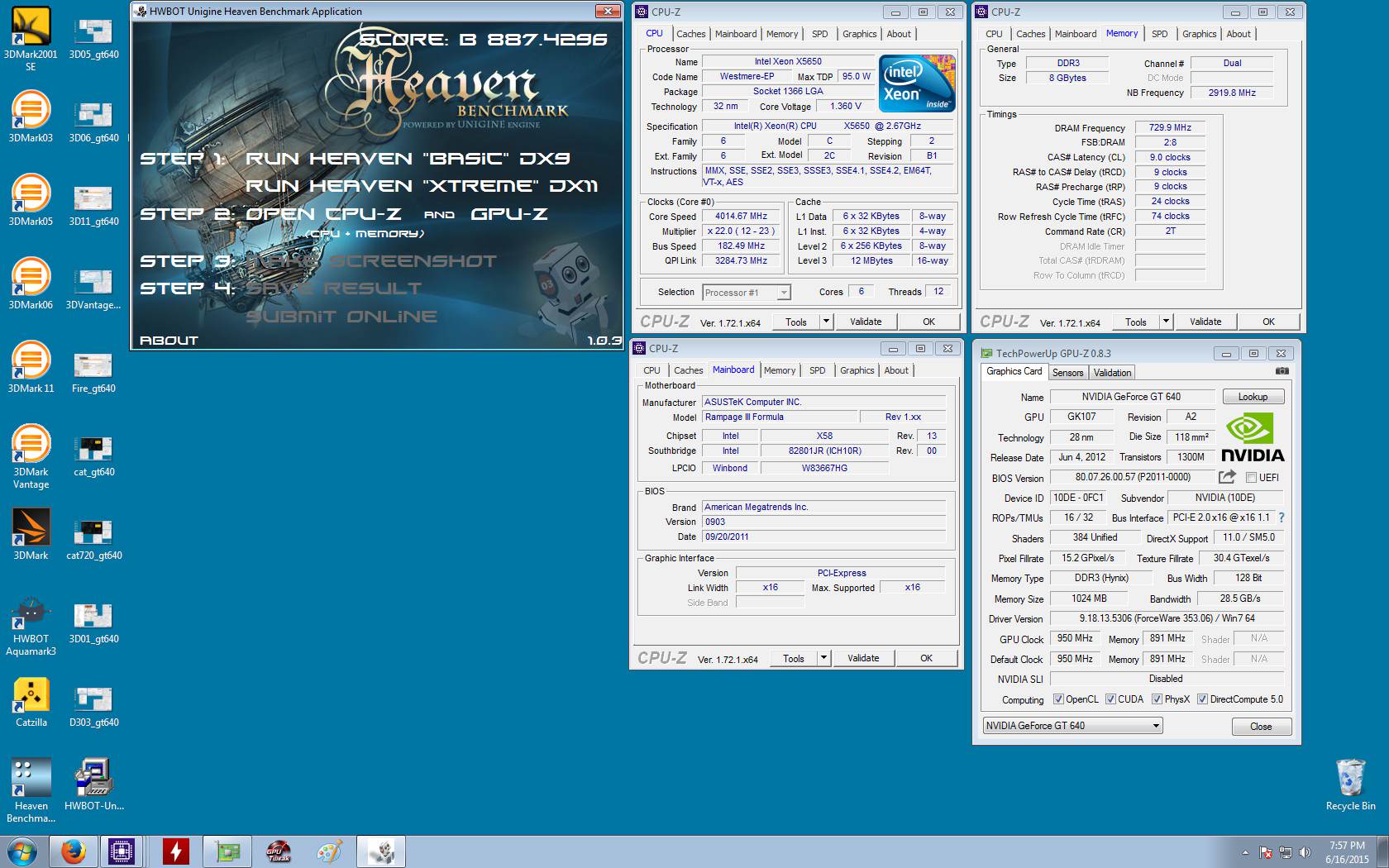The height and width of the screenshot is (868, 1389).
Task: Open 3DMark03 desktop shortcut
Action: [31, 116]
